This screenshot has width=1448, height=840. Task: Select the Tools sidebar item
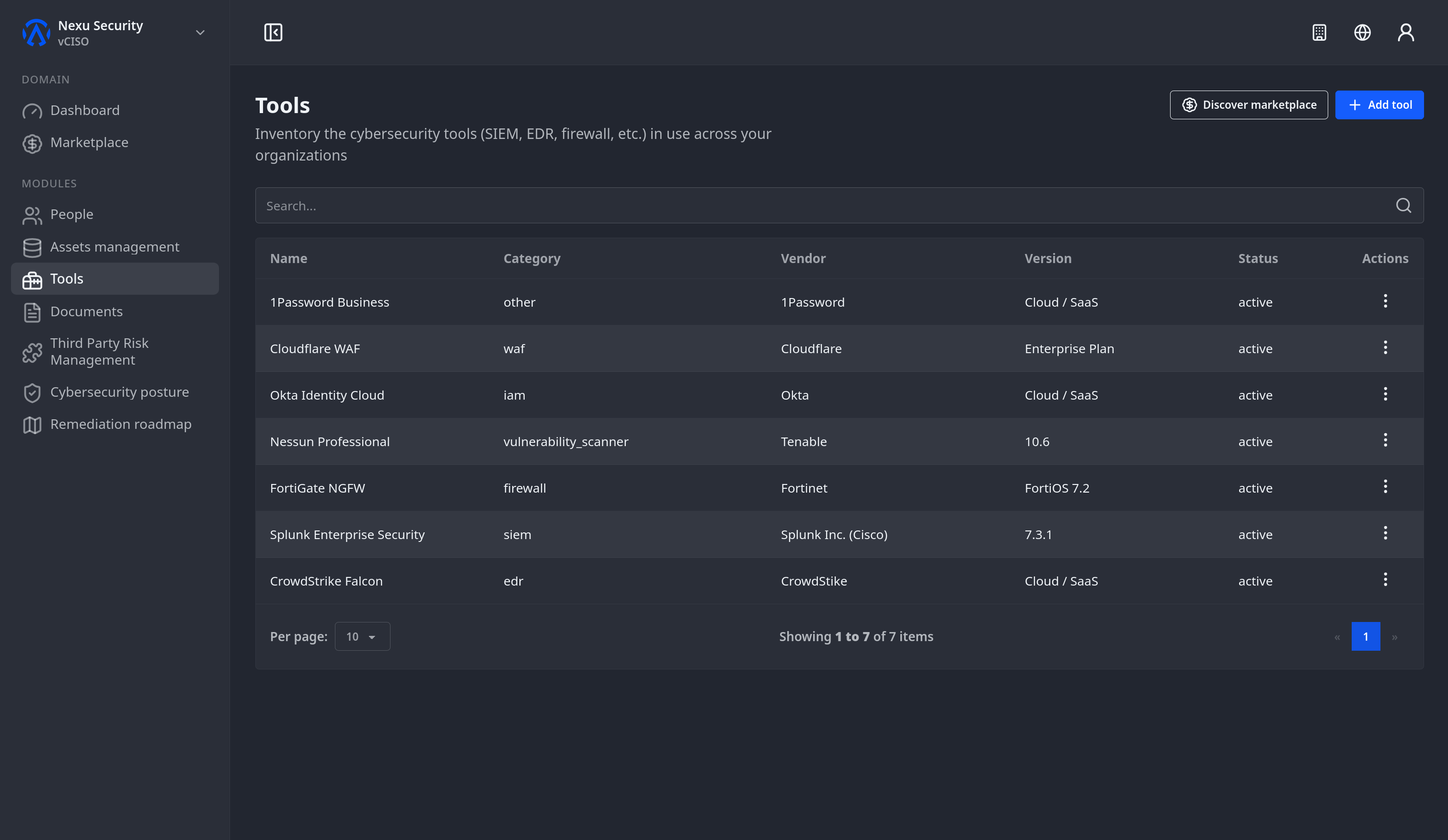(115, 279)
